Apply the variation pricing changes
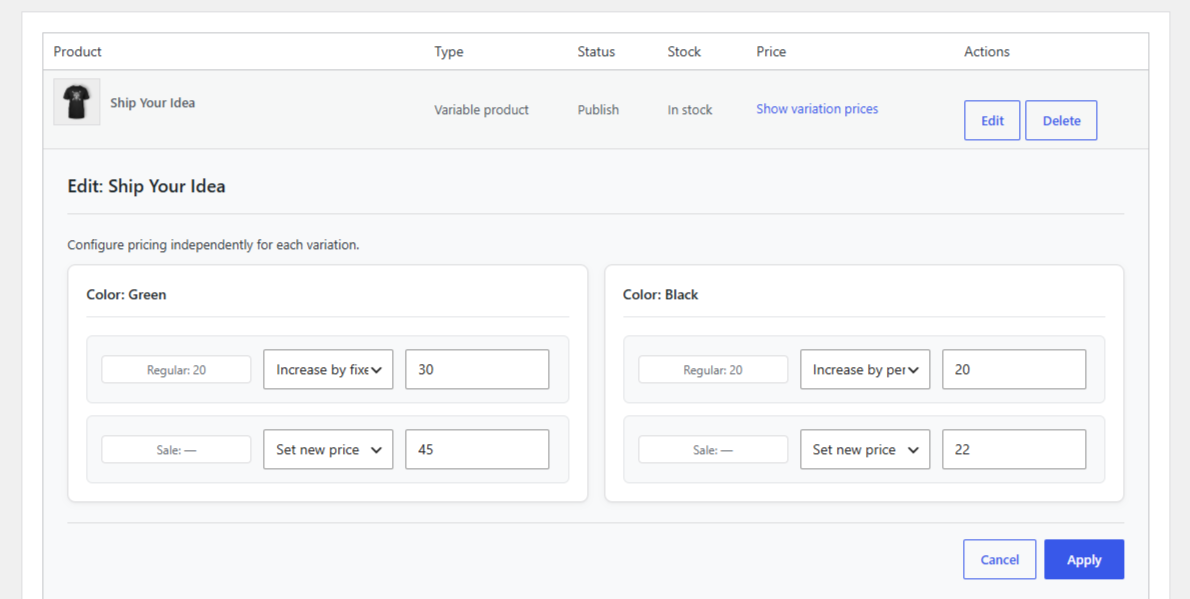Viewport: 1190px width, 599px height. click(x=1084, y=560)
